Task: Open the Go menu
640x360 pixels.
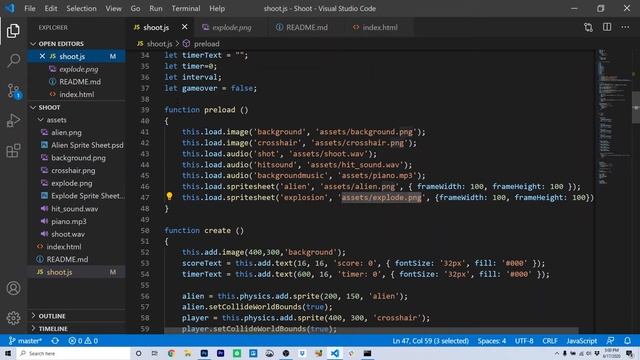Action: 136,8
